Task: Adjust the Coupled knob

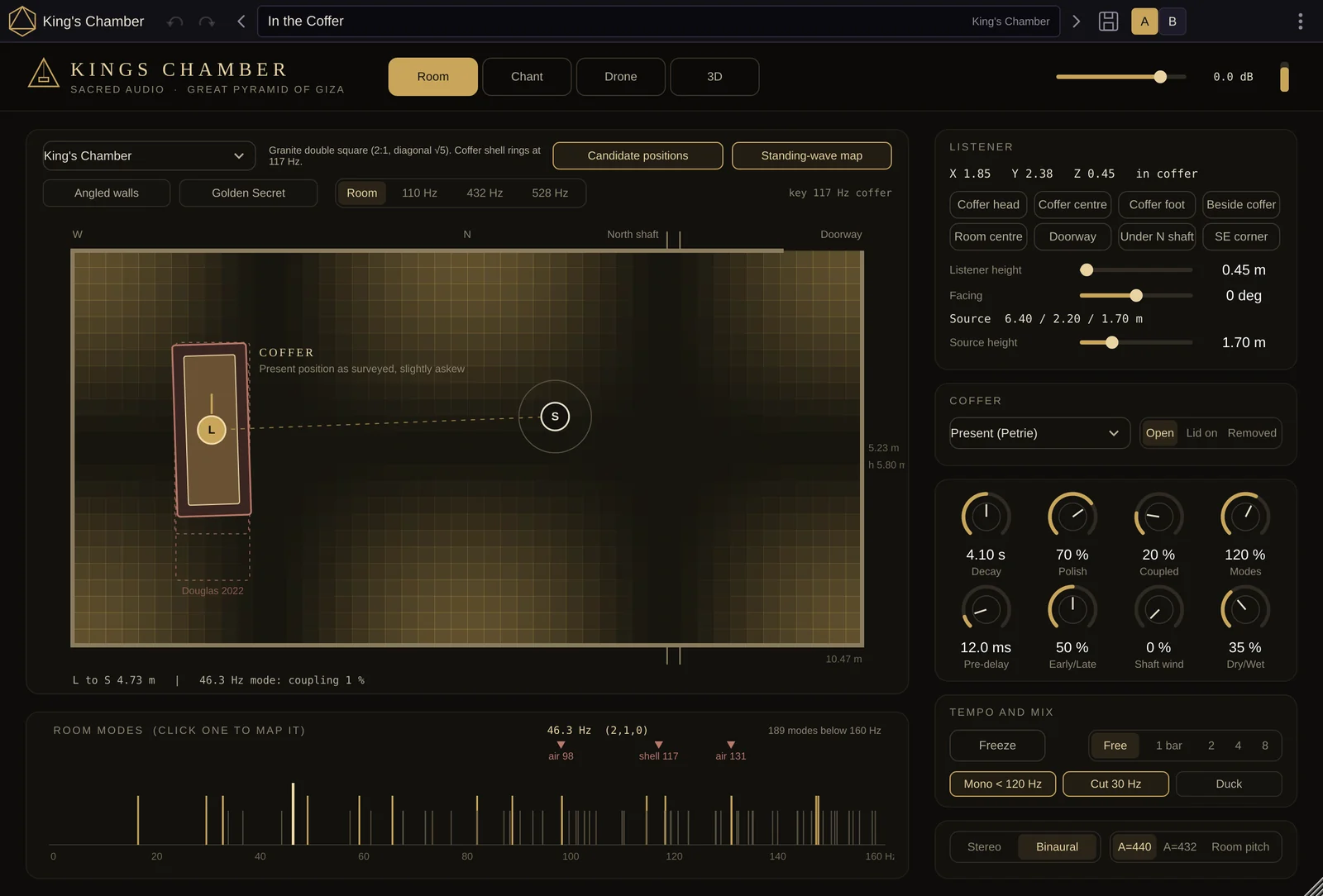Action: point(1158,517)
